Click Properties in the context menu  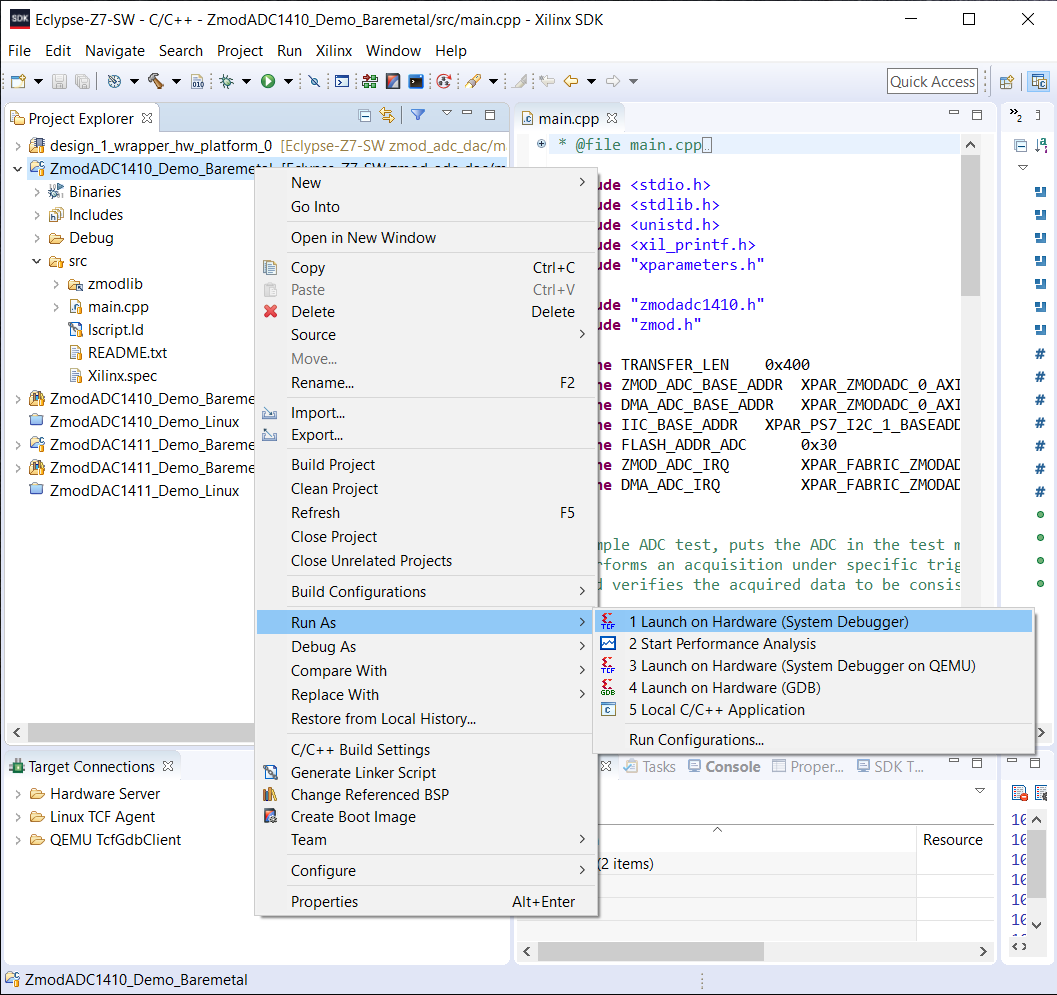[x=427, y=901]
